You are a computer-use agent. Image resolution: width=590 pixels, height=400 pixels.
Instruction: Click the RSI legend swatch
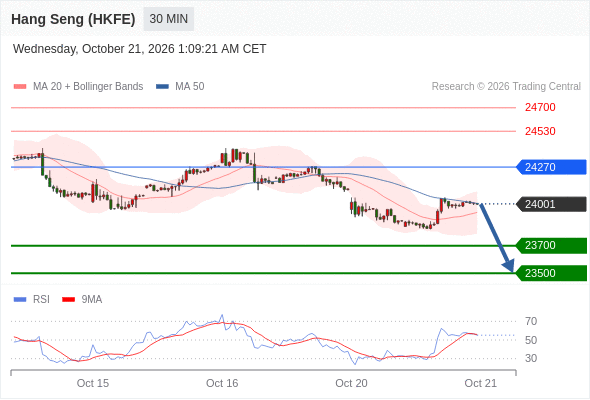coord(20,300)
